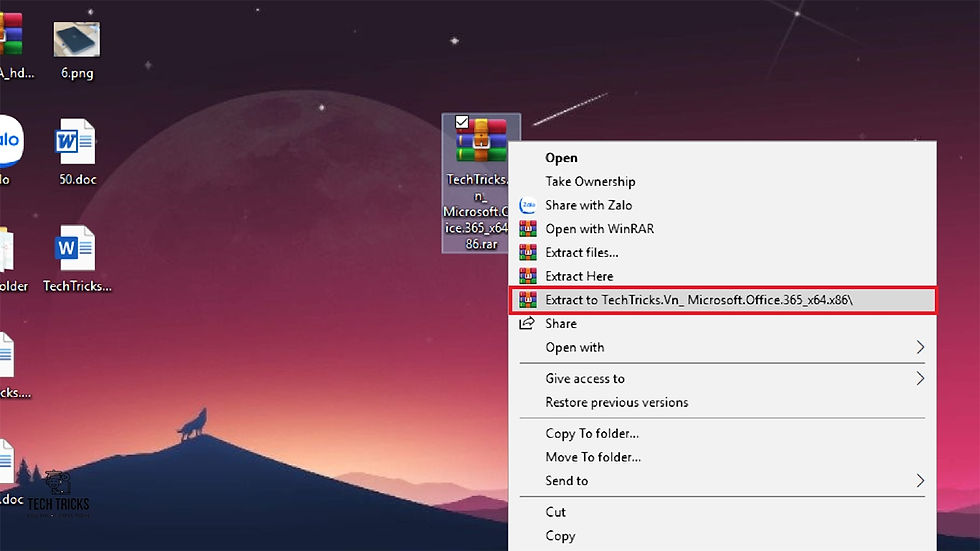
Task: Choose Restore previous versions
Action: coord(722,402)
